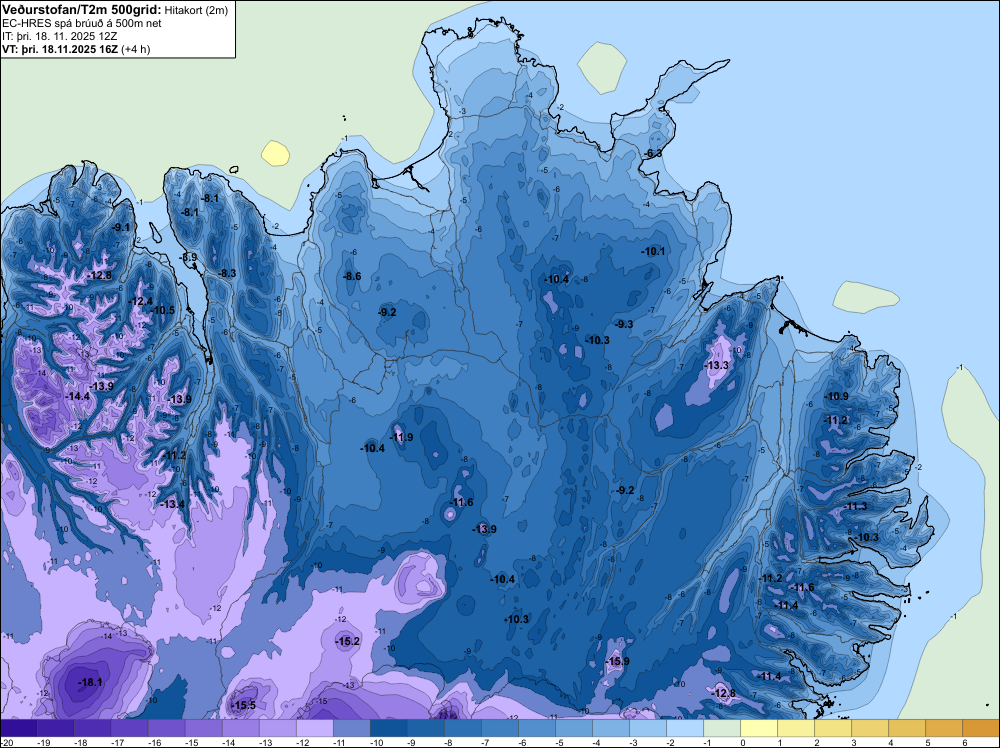Select orange swatch right of 6

click(981, 728)
